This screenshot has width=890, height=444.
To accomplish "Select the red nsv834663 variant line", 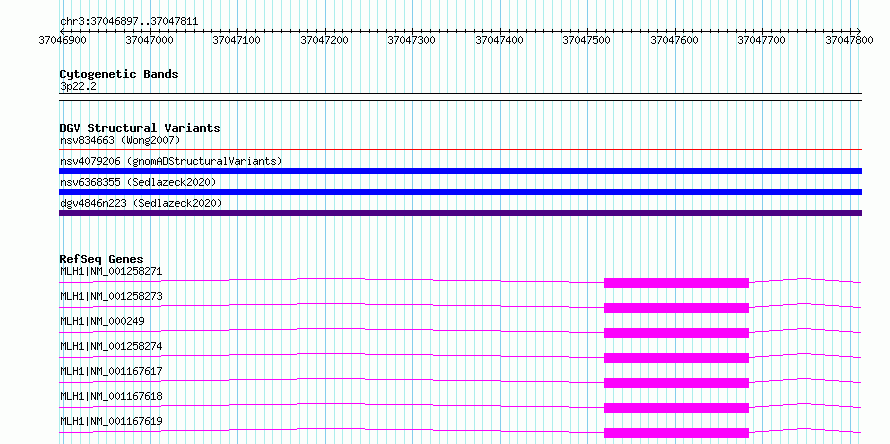I will coord(460,150).
